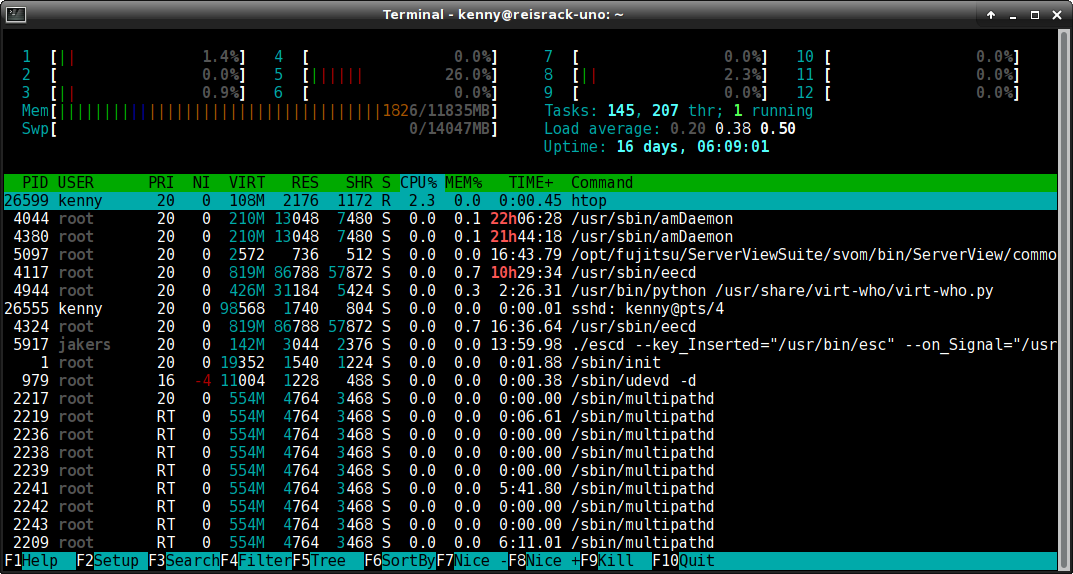Screen dimensions: 1073x574
Task: Open F2 Setup in htop footer
Action: (112, 561)
